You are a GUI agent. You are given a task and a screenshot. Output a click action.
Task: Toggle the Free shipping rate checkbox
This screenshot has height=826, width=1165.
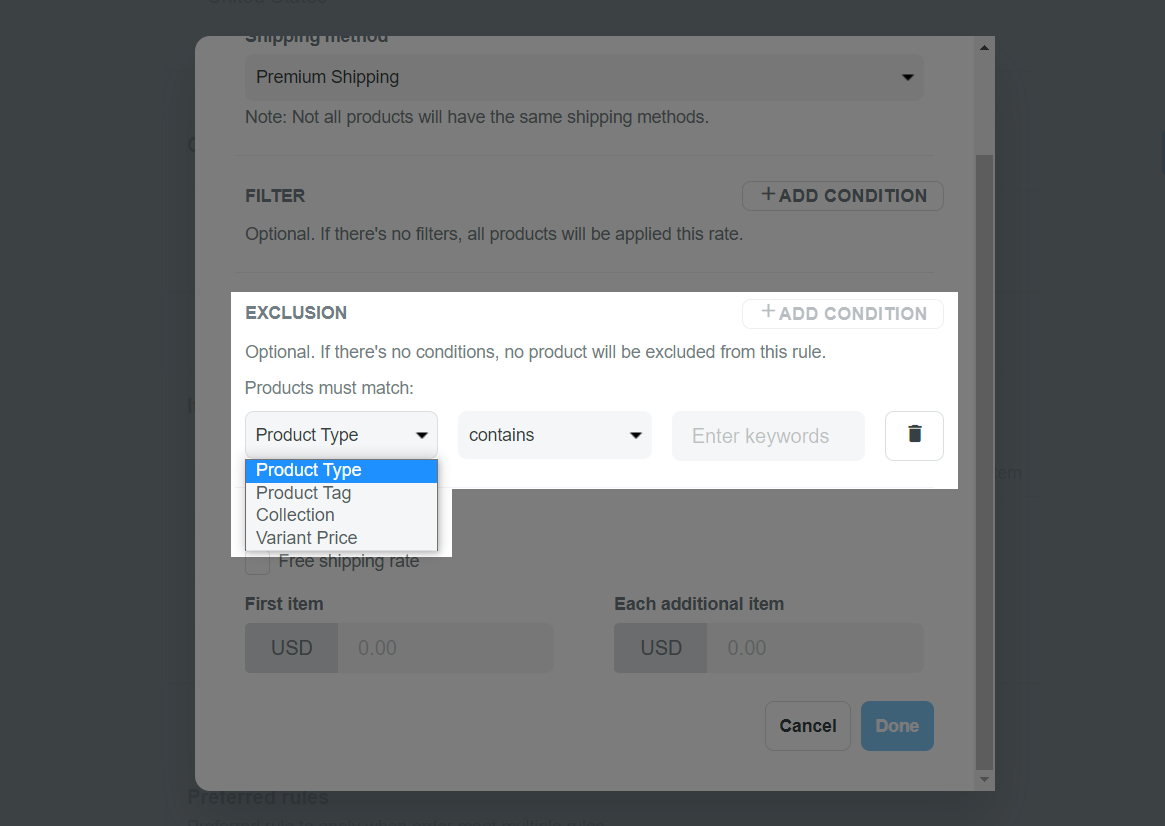(x=258, y=562)
